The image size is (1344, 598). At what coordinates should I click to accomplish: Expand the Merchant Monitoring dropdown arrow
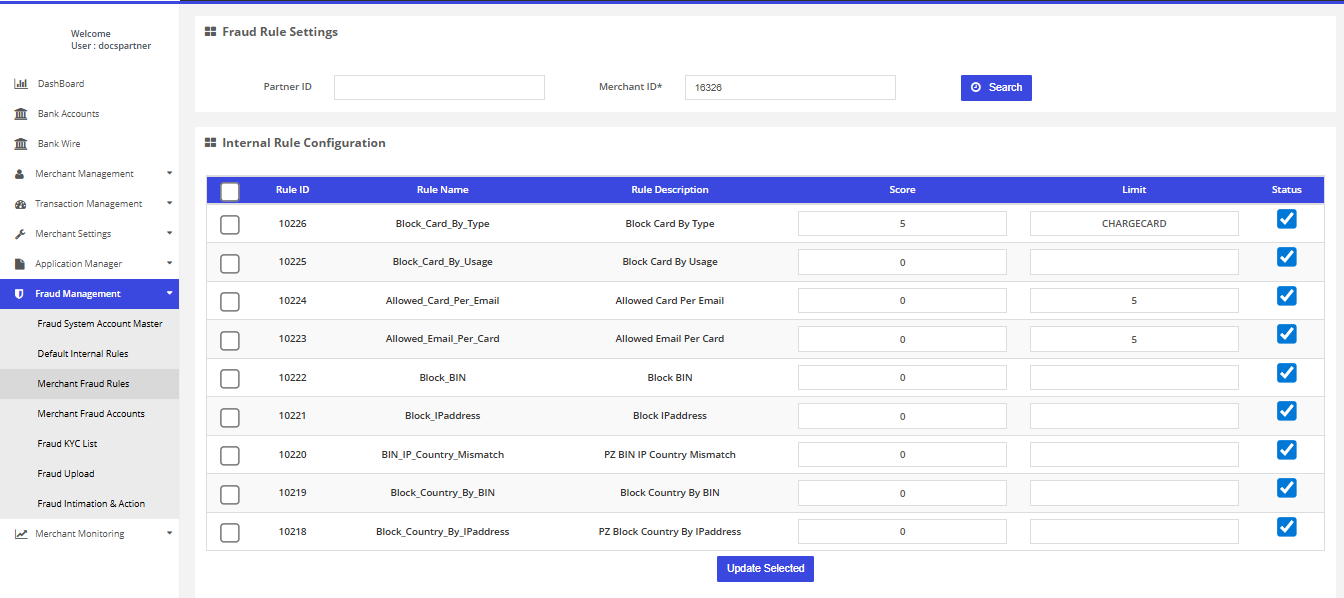point(169,533)
